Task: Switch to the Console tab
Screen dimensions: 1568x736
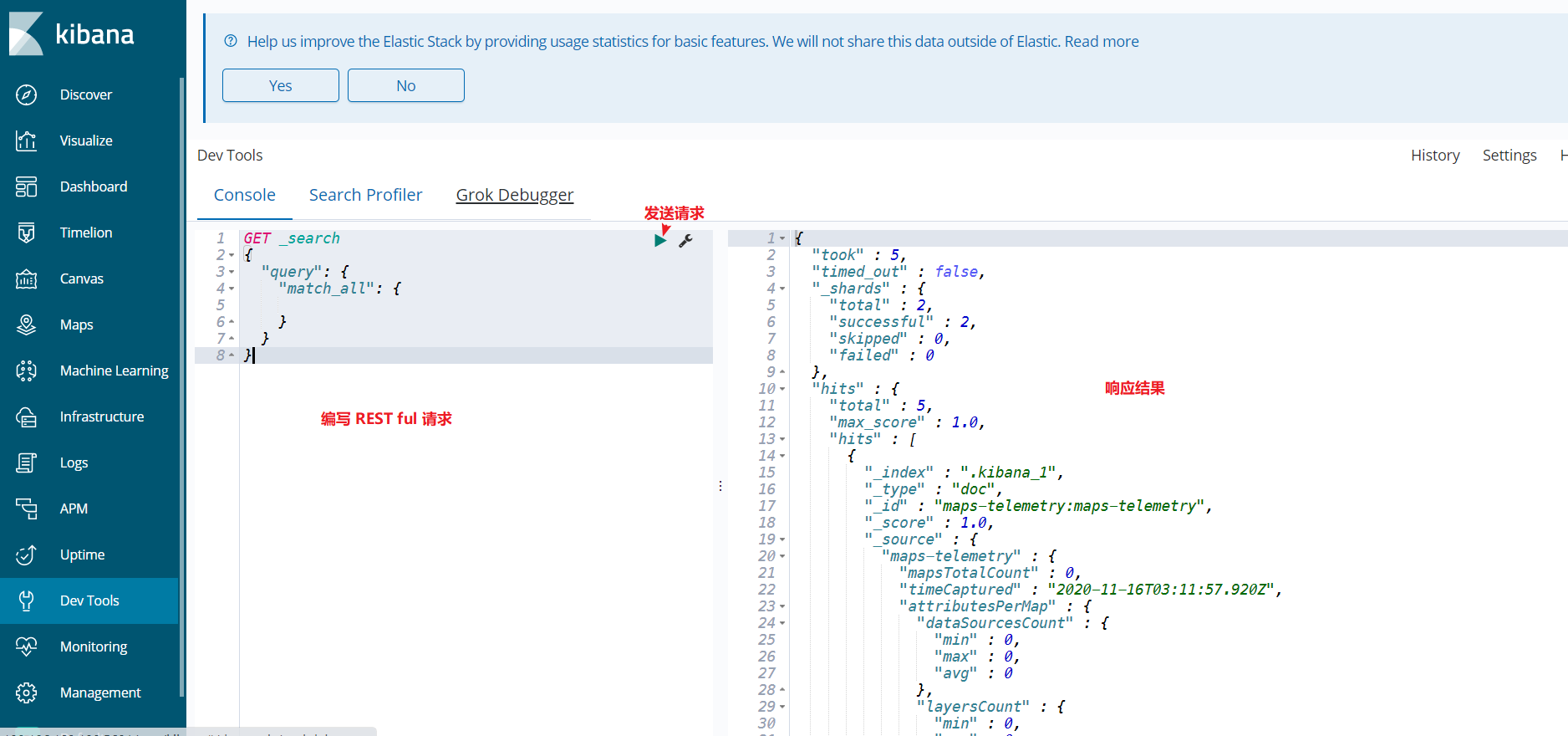Action: click(x=245, y=195)
